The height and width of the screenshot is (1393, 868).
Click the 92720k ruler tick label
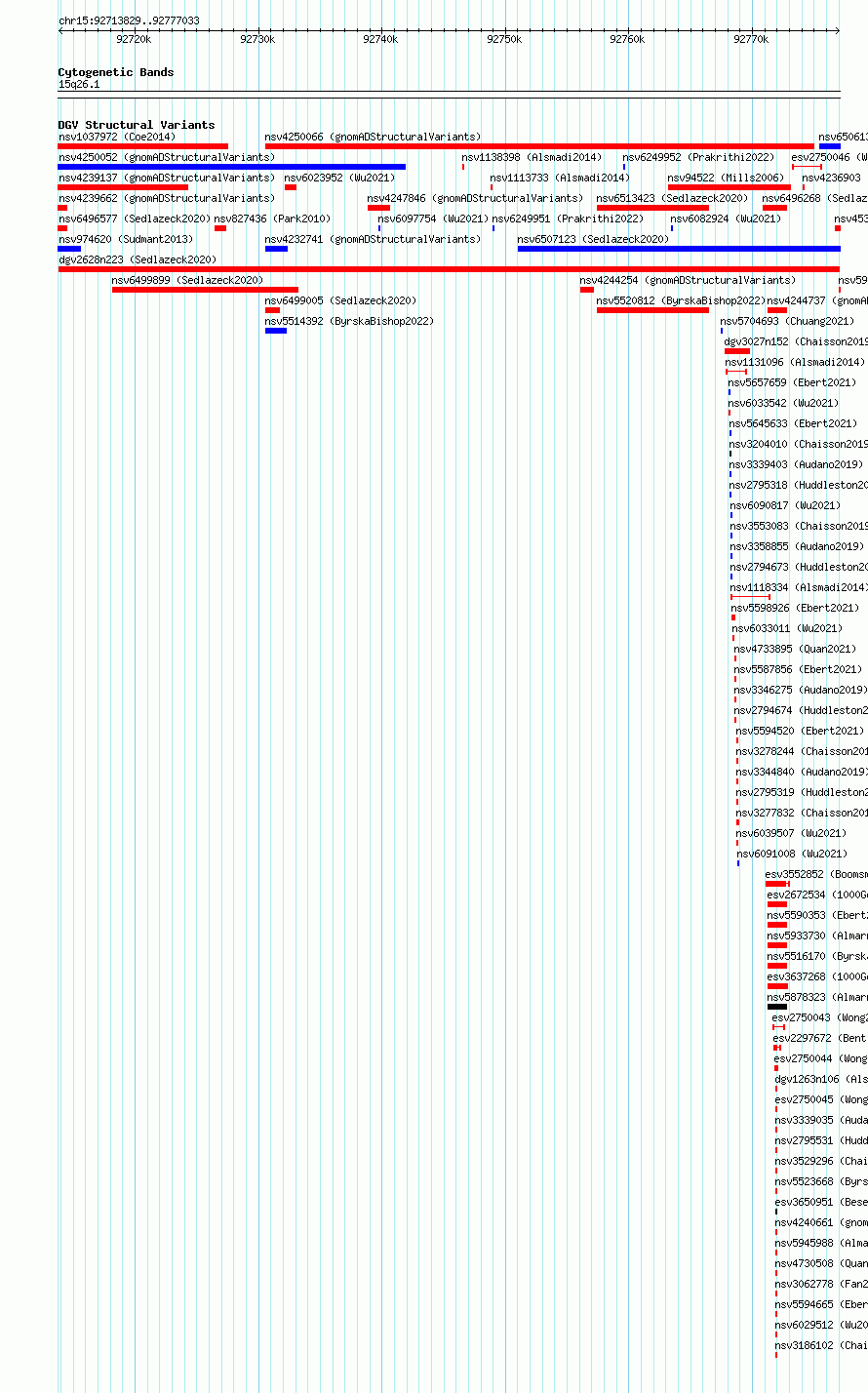click(134, 39)
